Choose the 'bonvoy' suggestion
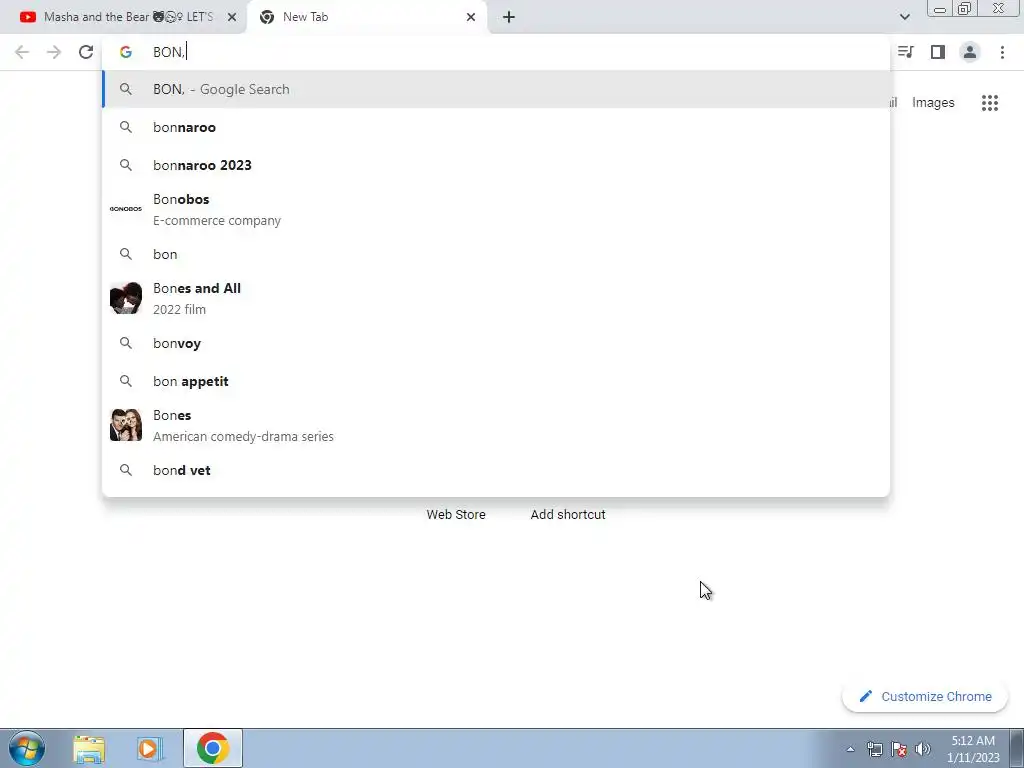Image resolution: width=1024 pixels, height=768 pixels. click(x=496, y=344)
